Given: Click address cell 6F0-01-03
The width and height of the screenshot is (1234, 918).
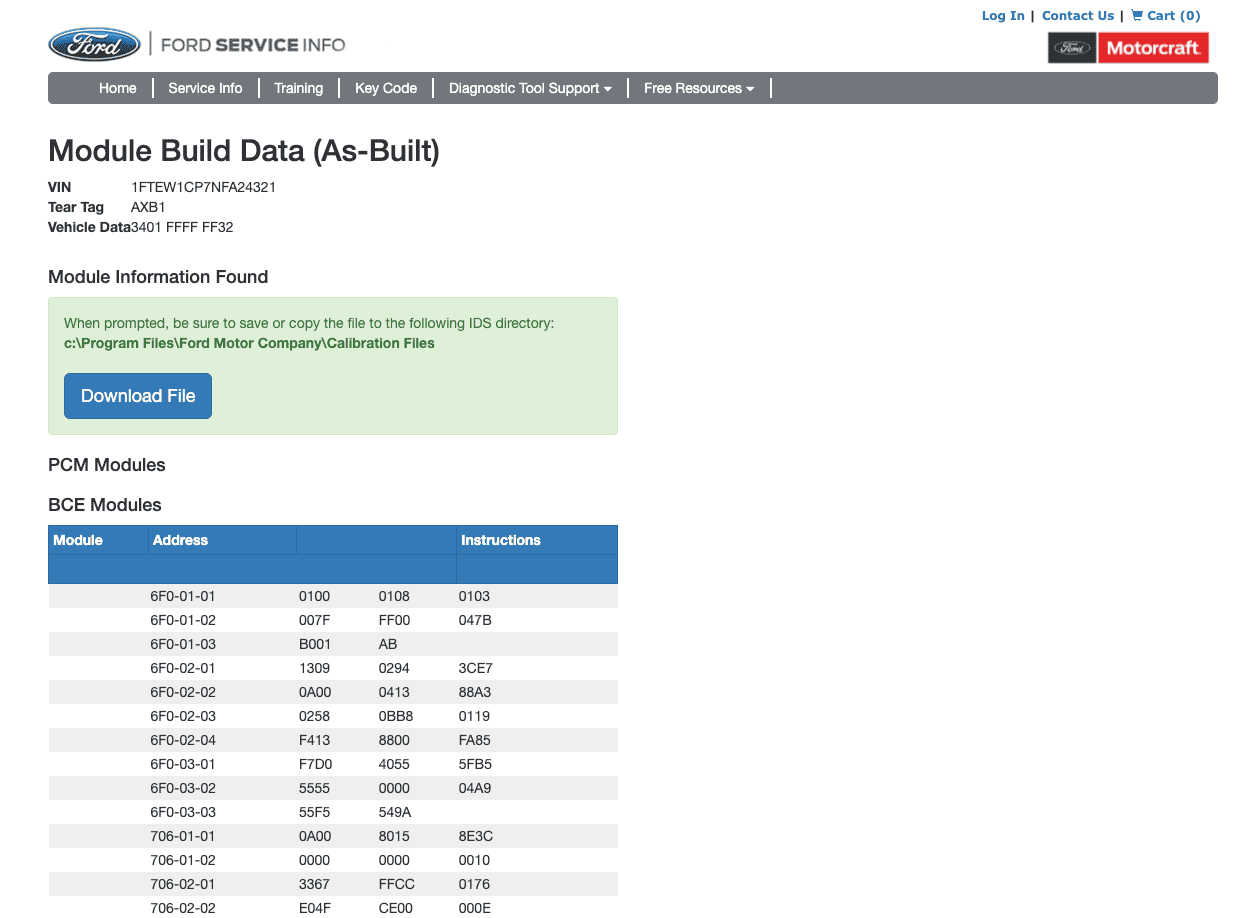Looking at the screenshot, I should tap(183, 644).
